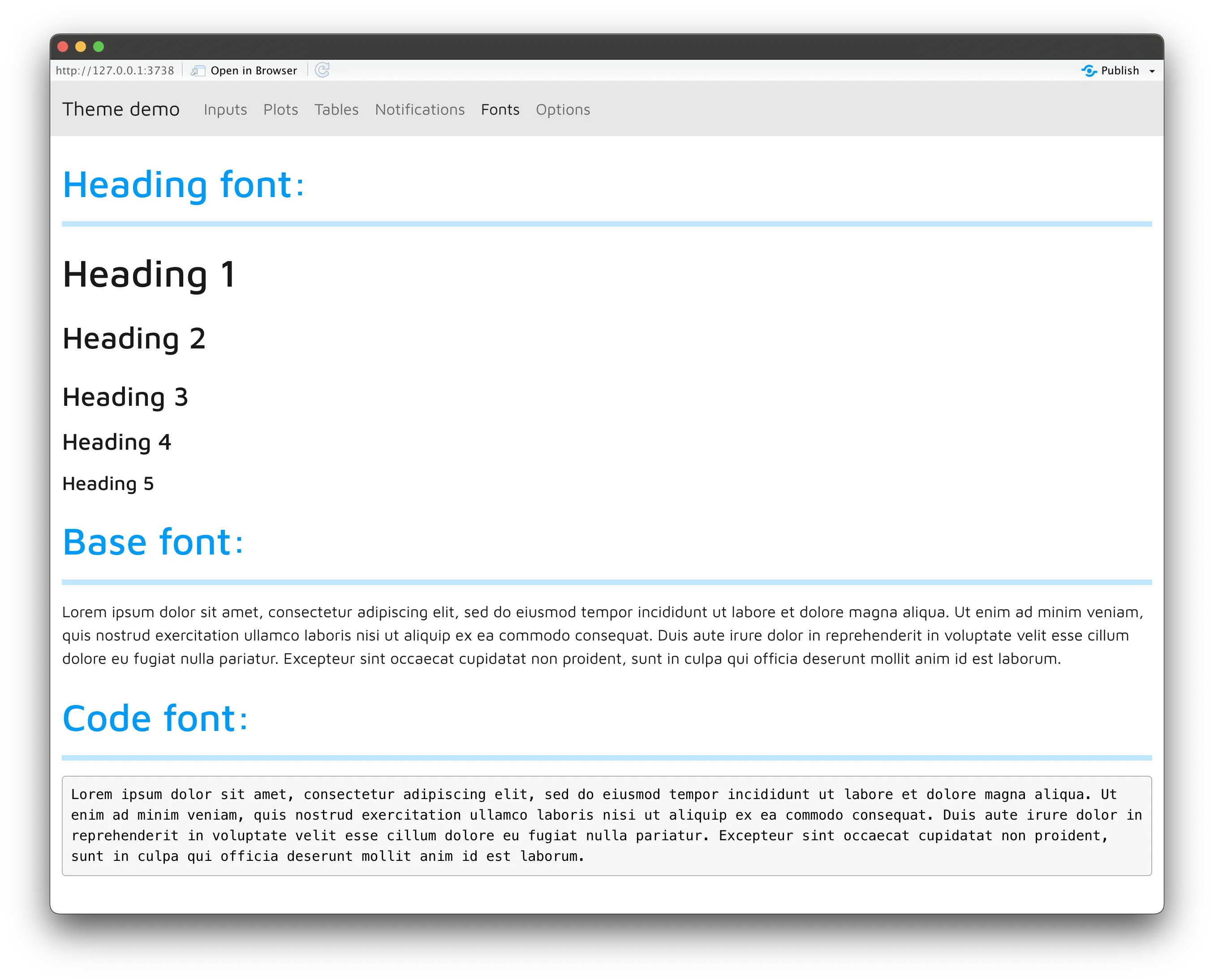Viewport: 1214px width, 980px height.
Task: Click the green maximize window button
Action: [99, 47]
